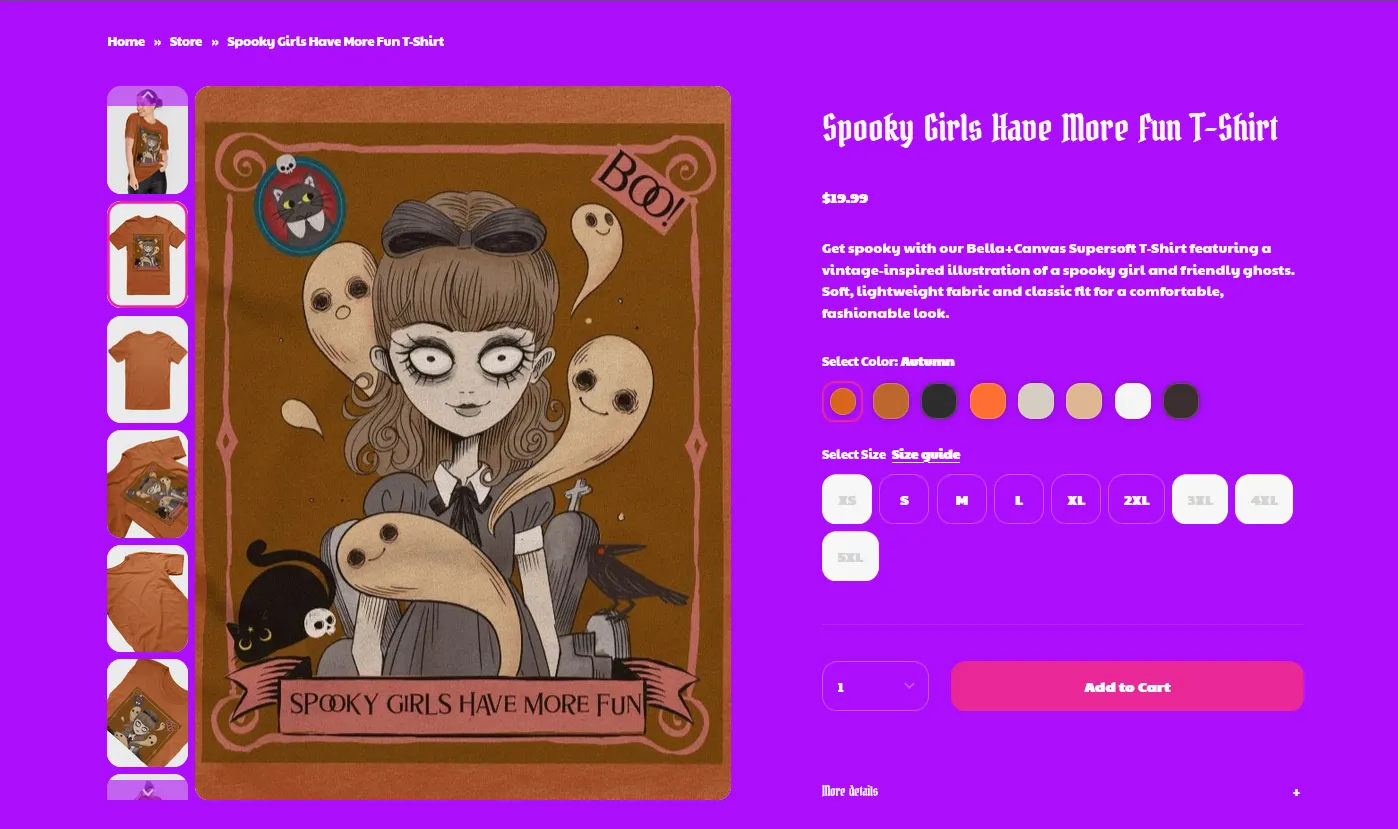Select size S option

click(904, 499)
